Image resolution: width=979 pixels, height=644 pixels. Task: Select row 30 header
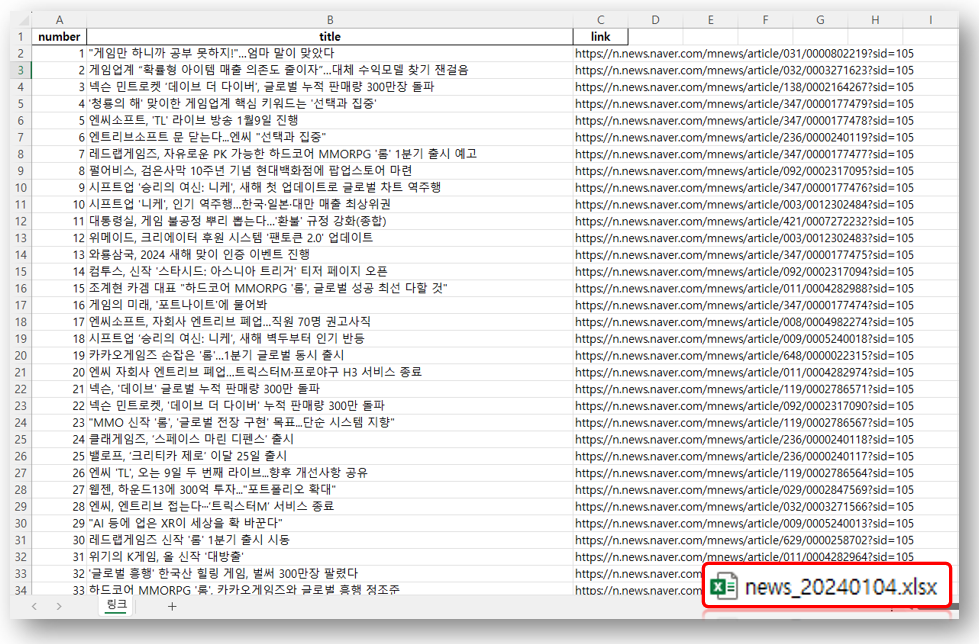click(21, 523)
